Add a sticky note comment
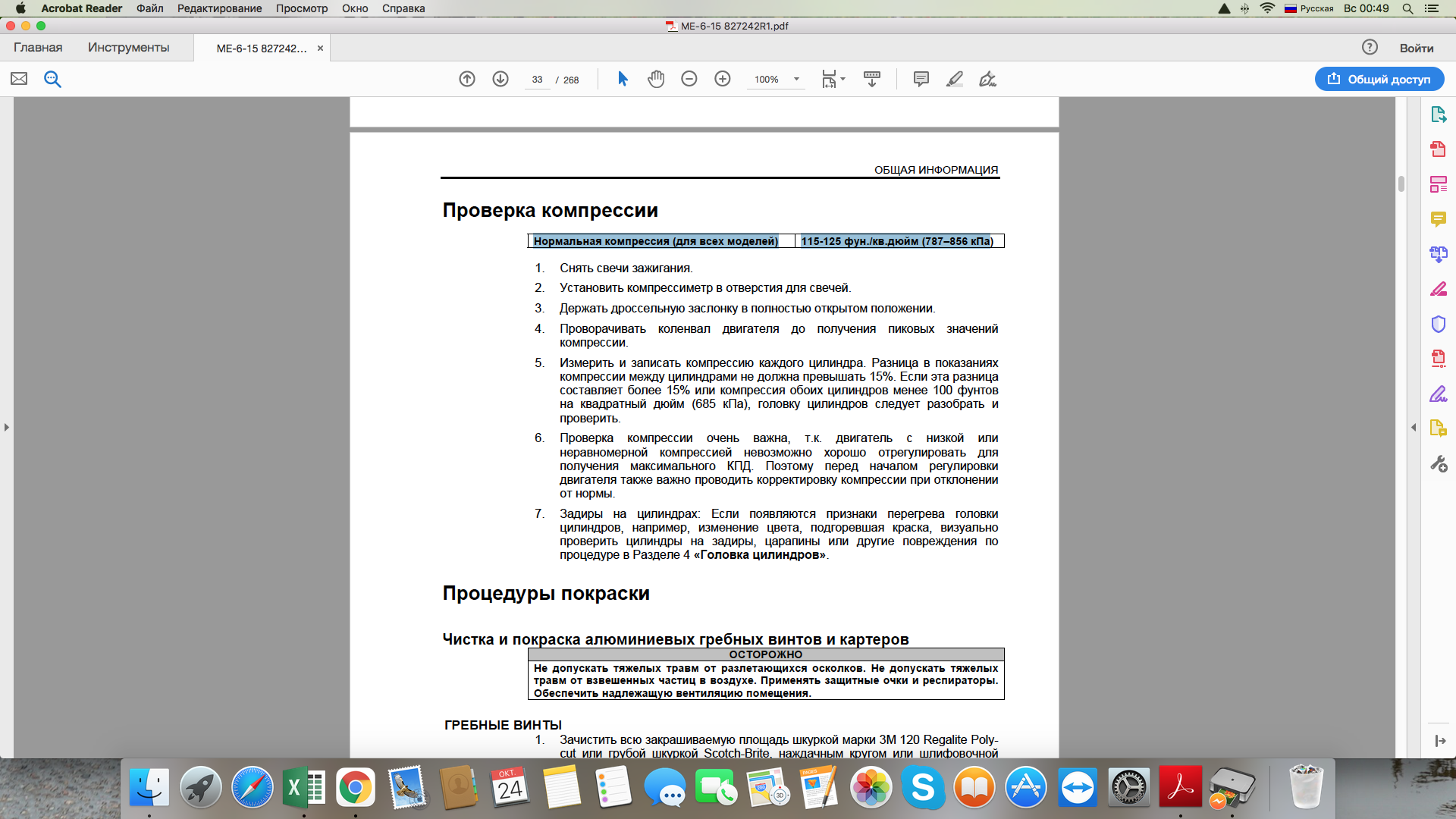This screenshot has height=819, width=1456. pos(921,79)
